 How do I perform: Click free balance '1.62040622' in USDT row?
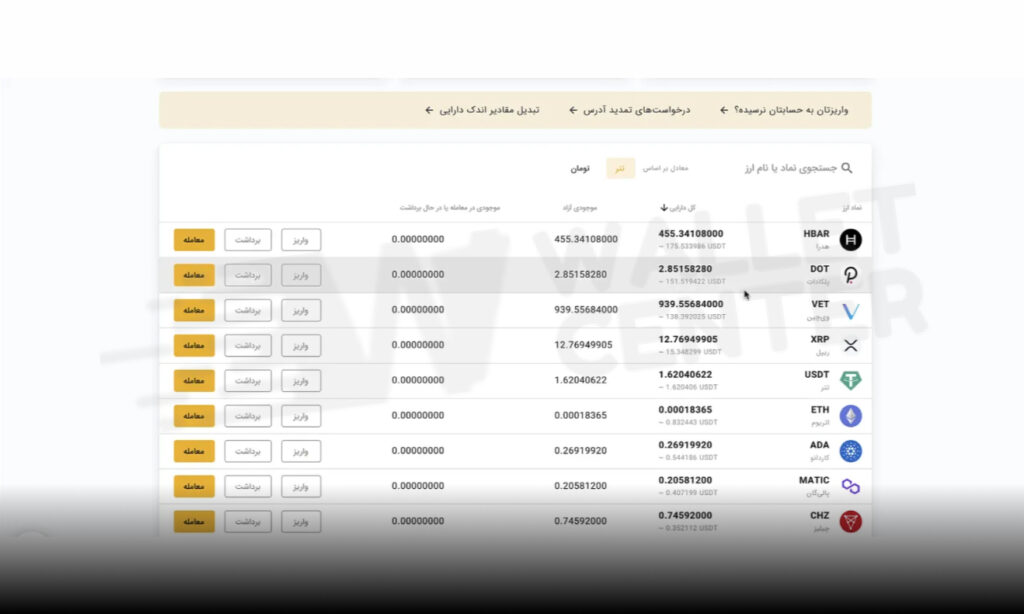click(x=580, y=380)
